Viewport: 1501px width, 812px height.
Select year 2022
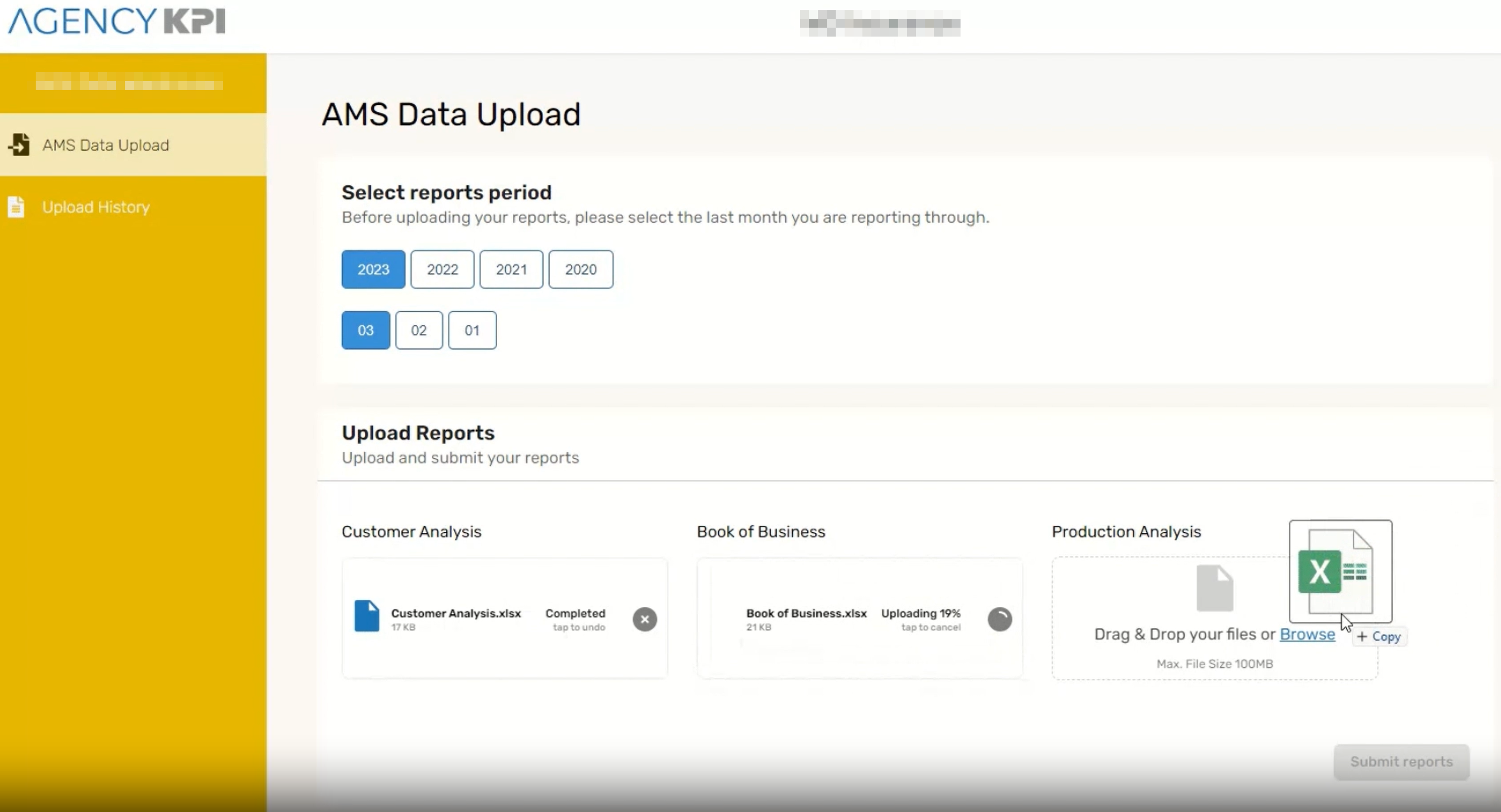[x=442, y=269]
